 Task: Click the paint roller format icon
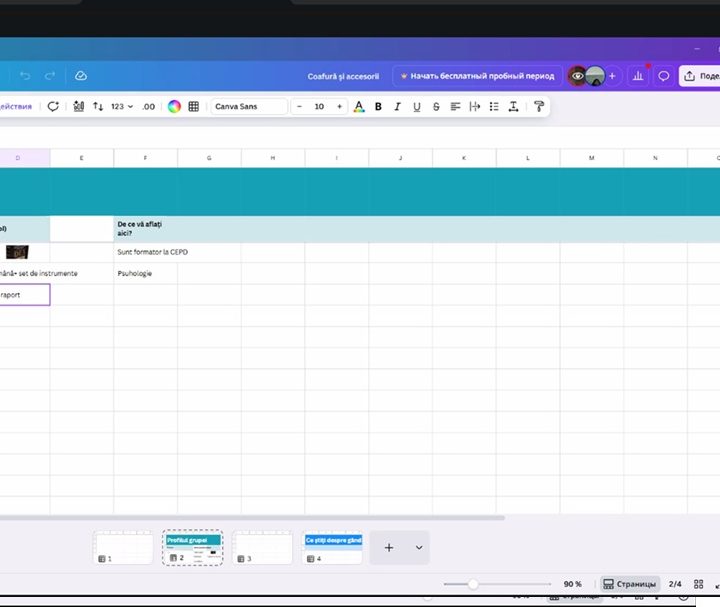coord(539,106)
